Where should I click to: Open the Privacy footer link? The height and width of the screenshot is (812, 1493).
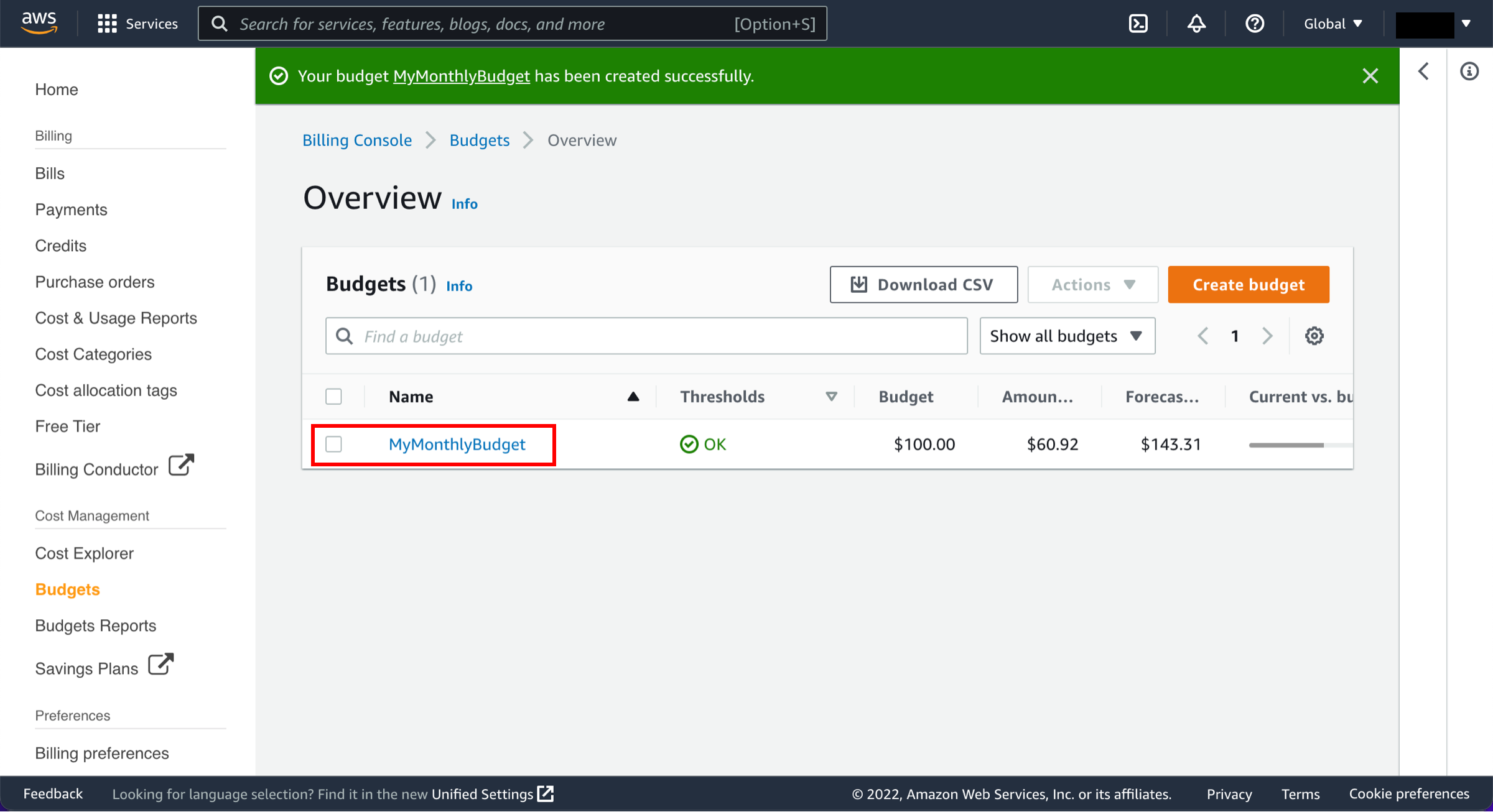1229,794
